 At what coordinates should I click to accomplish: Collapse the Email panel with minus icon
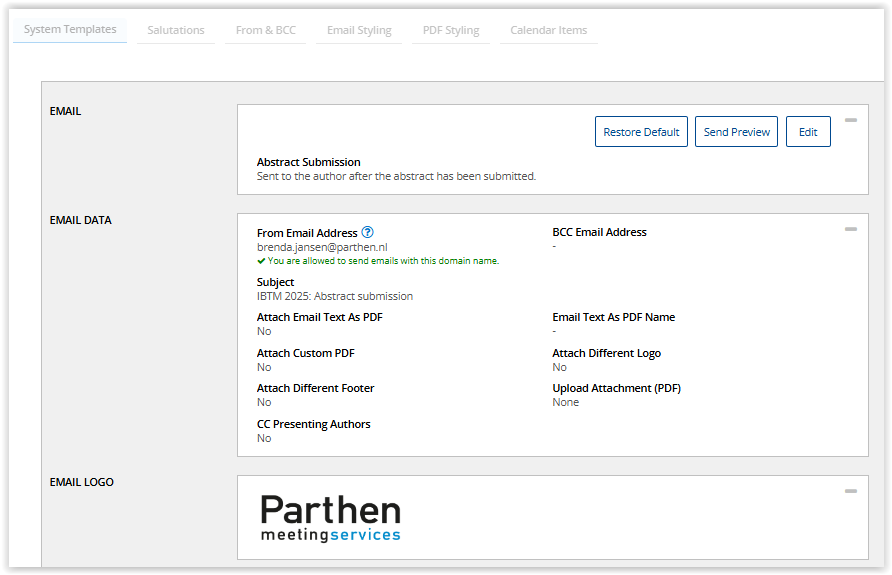pos(850,120)
